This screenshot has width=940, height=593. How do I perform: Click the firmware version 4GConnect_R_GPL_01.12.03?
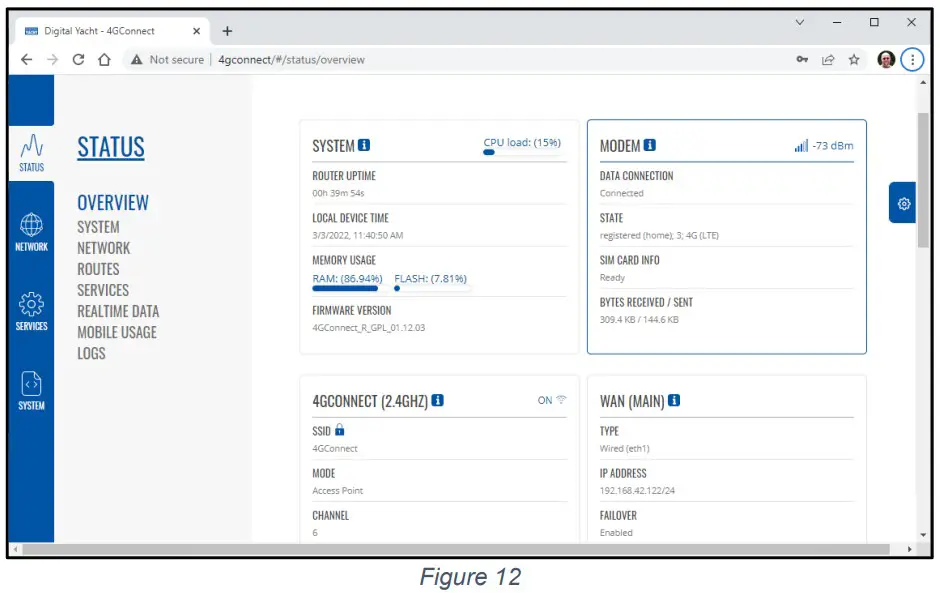pos(369,327)
